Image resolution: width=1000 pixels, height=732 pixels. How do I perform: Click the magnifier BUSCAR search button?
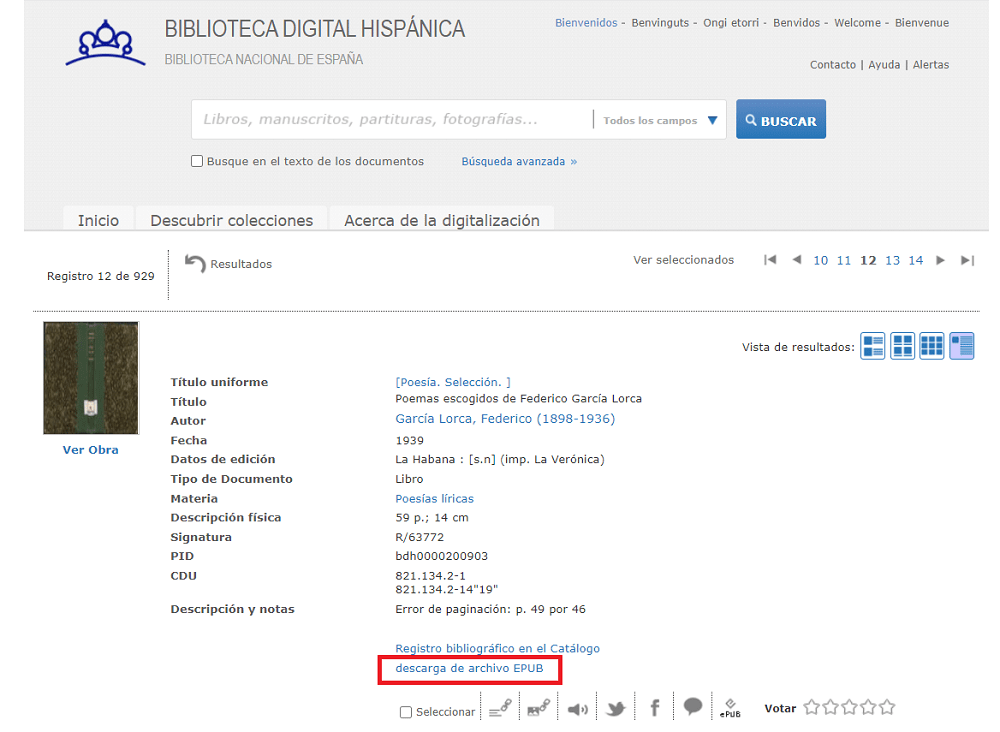pyautogui.click(x=781, y=119)
